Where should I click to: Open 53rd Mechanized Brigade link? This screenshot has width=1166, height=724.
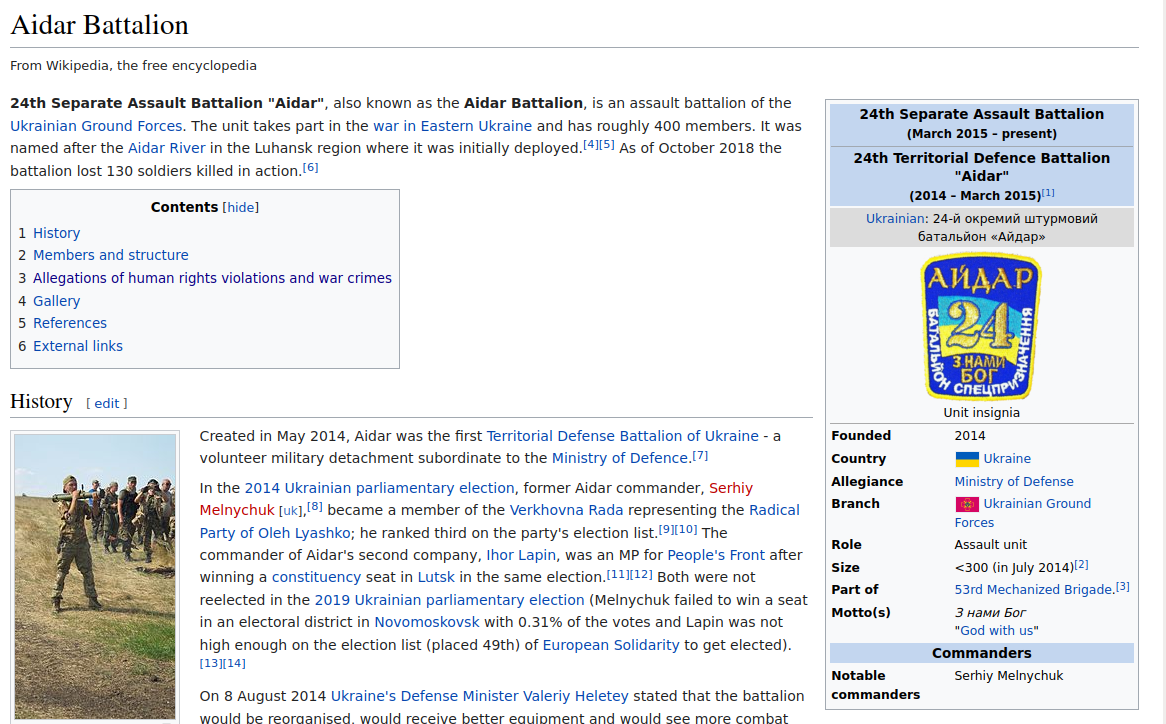pyautogui.click(x=1034, y=590)
